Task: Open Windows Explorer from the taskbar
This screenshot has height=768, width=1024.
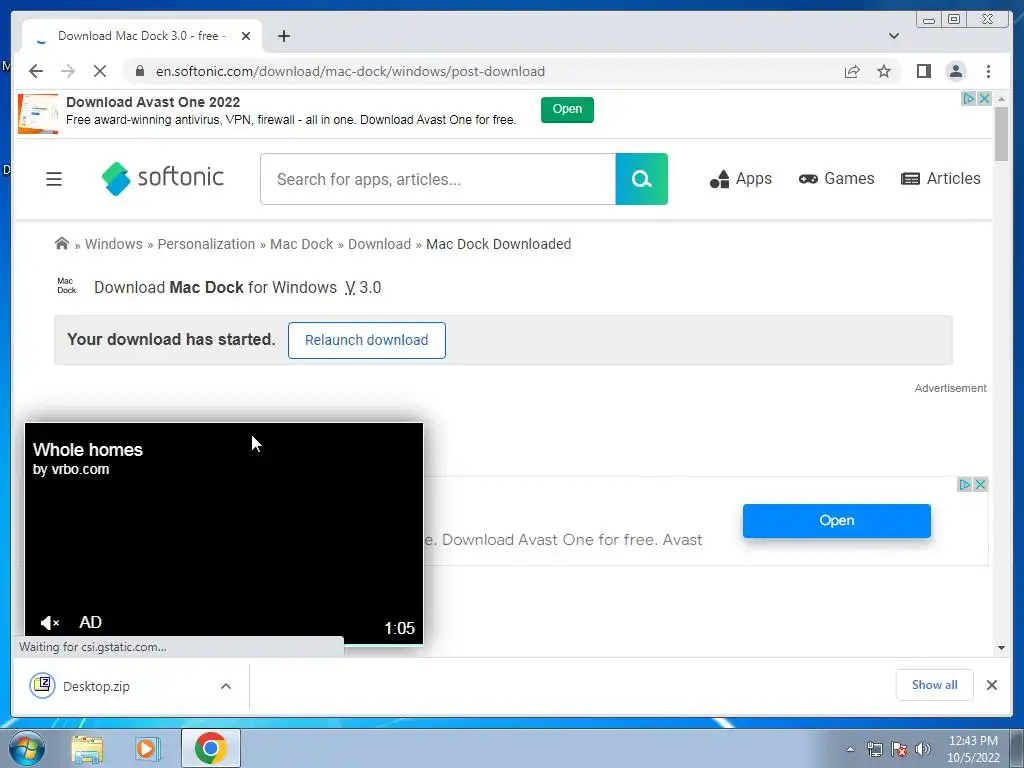Action: point(87,748)
